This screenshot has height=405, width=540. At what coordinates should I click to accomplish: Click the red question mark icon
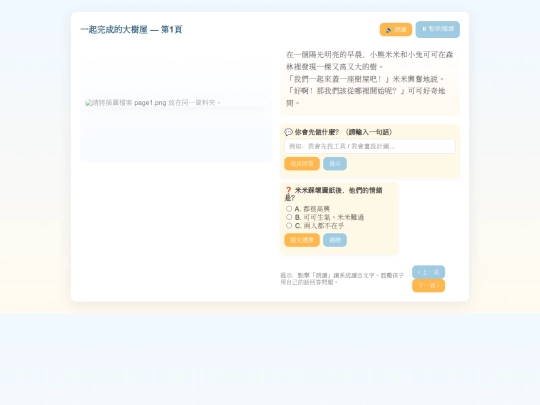[x=289, y=190]
